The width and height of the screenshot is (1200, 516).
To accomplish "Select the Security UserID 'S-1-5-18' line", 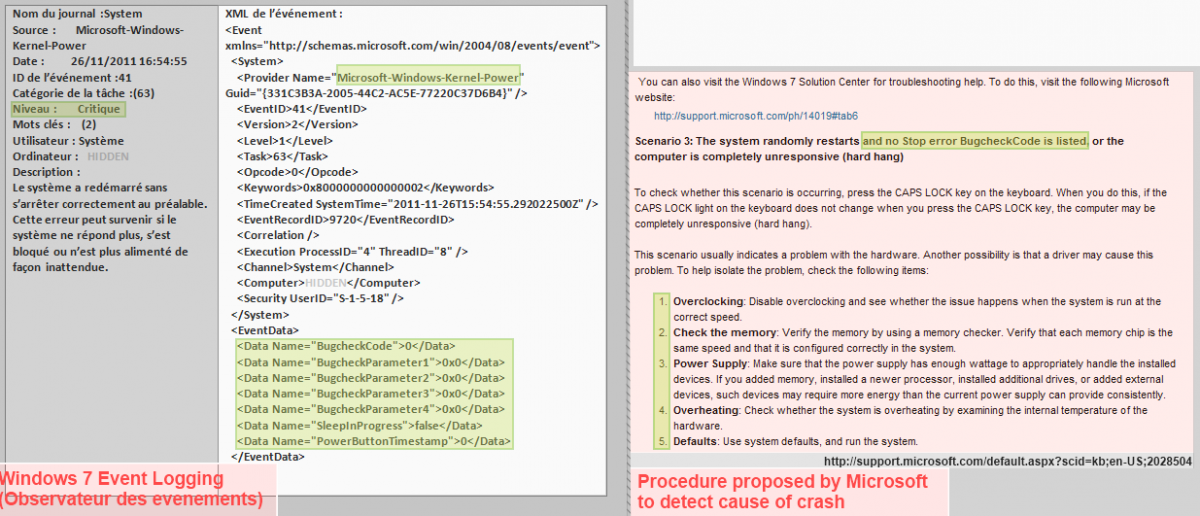I will [x=320, y=298].
